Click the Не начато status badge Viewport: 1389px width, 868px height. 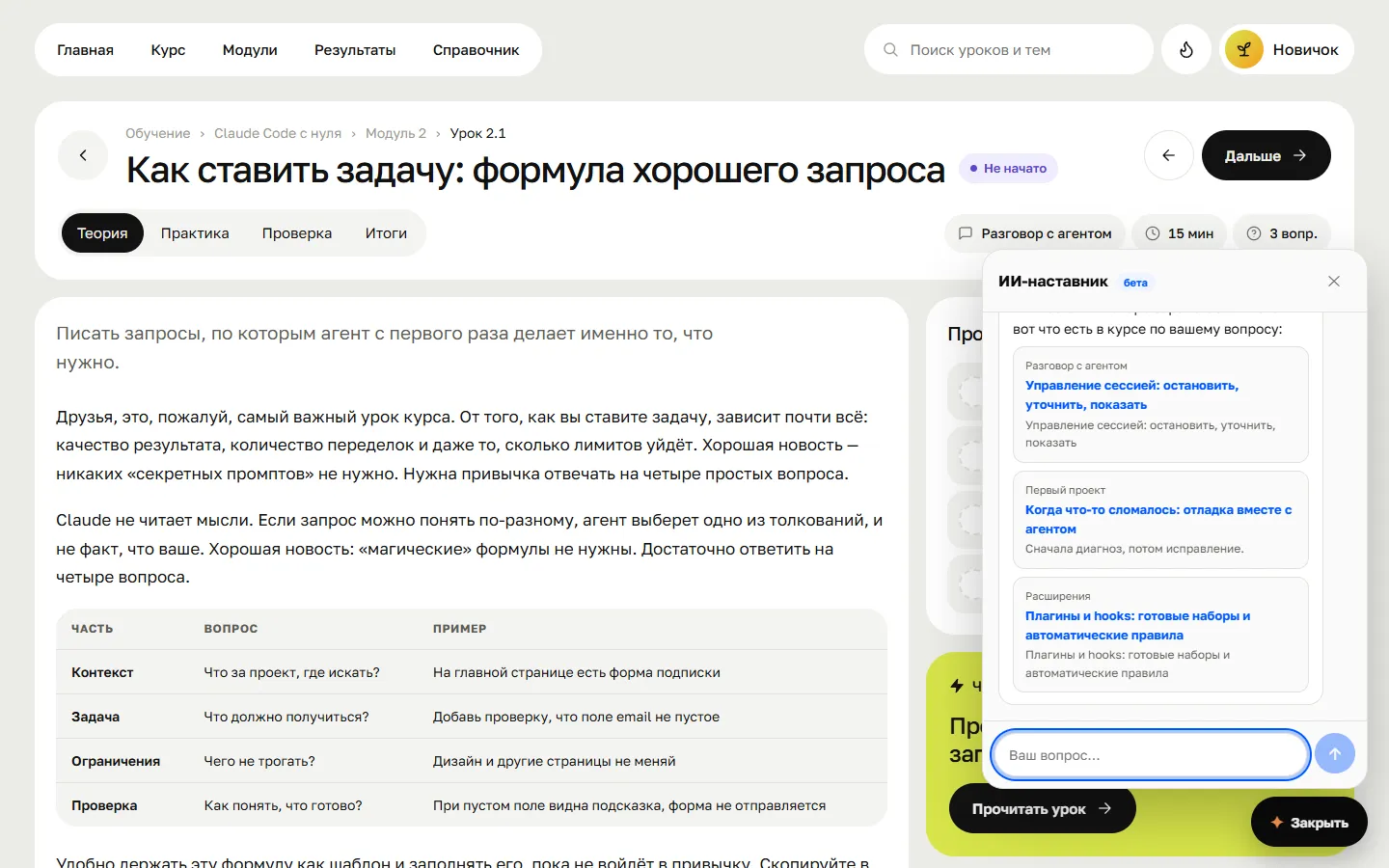pyautogui.click(x=1008, y=168)
